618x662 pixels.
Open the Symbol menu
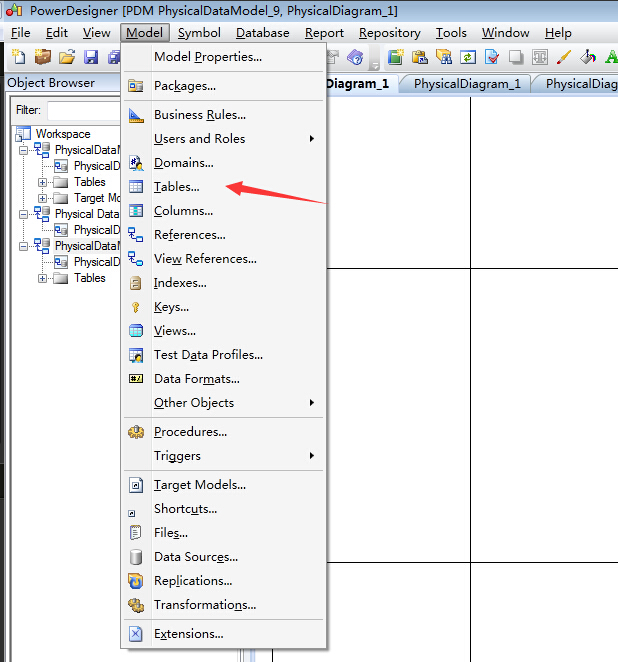(x=199, y=33)
